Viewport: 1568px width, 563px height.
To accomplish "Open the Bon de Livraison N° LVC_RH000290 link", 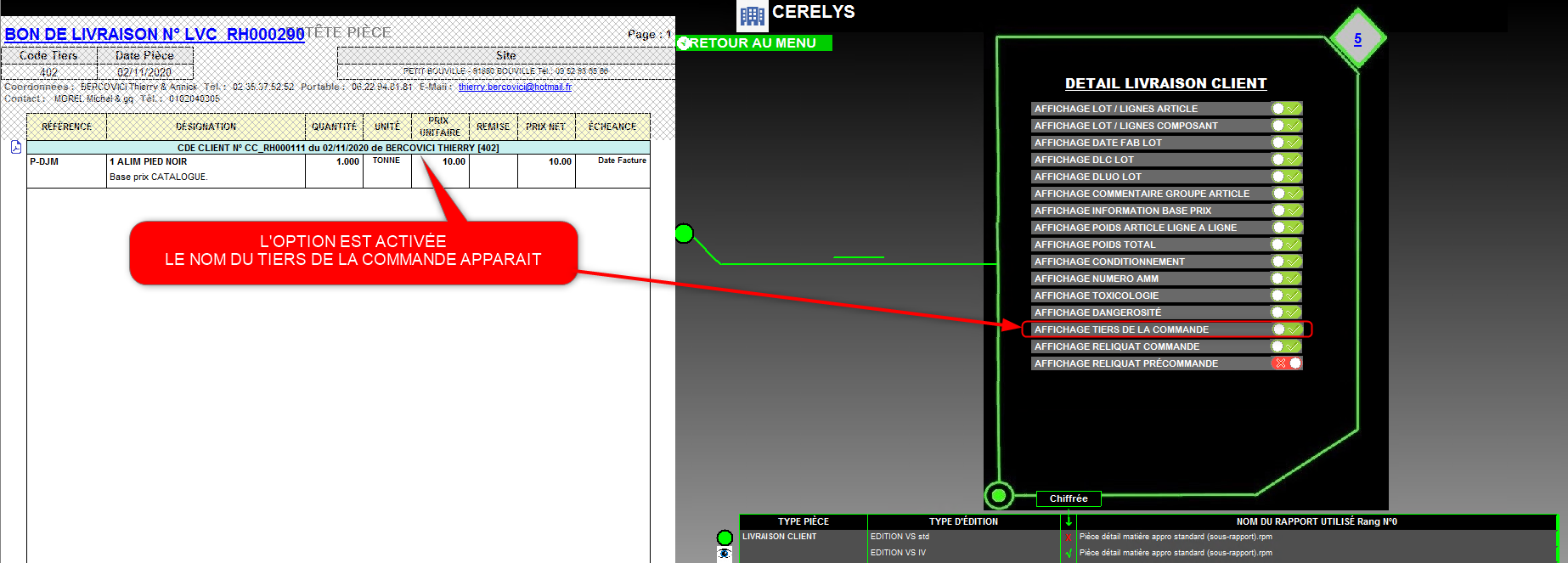I will coord(154,34).
